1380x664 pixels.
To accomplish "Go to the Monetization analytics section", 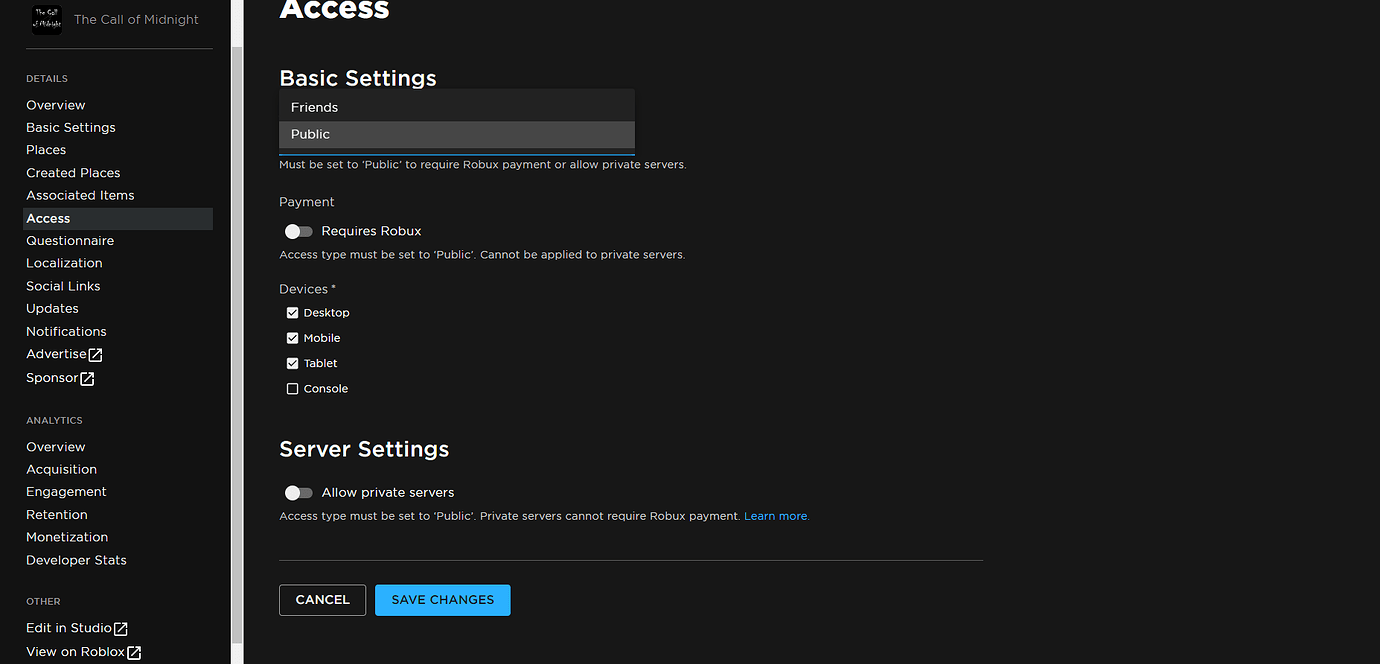I will click(x=67, y=536).
